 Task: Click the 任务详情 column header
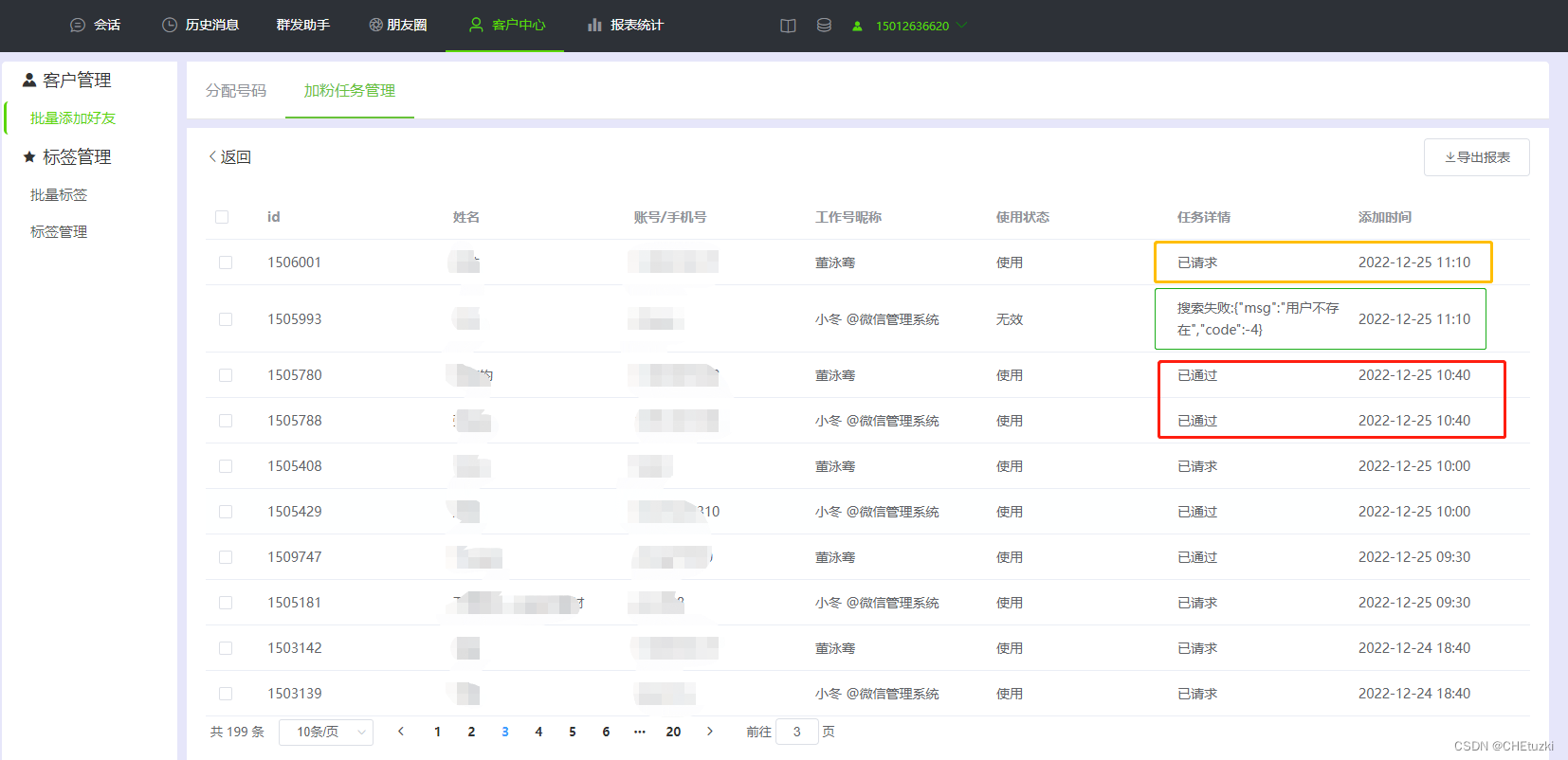[1204, 217]
